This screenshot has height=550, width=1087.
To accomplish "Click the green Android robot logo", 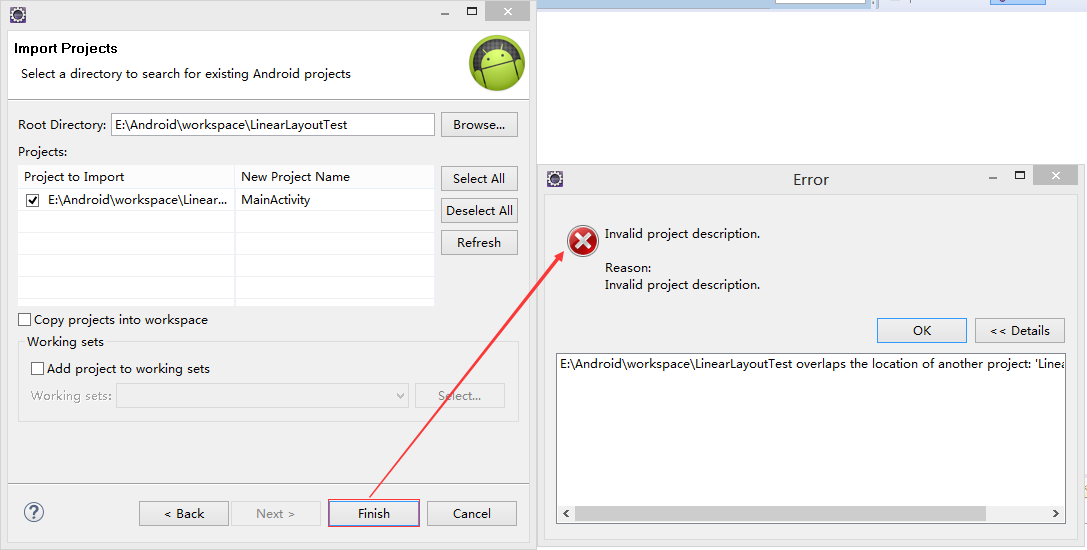I will coord(497,63).
